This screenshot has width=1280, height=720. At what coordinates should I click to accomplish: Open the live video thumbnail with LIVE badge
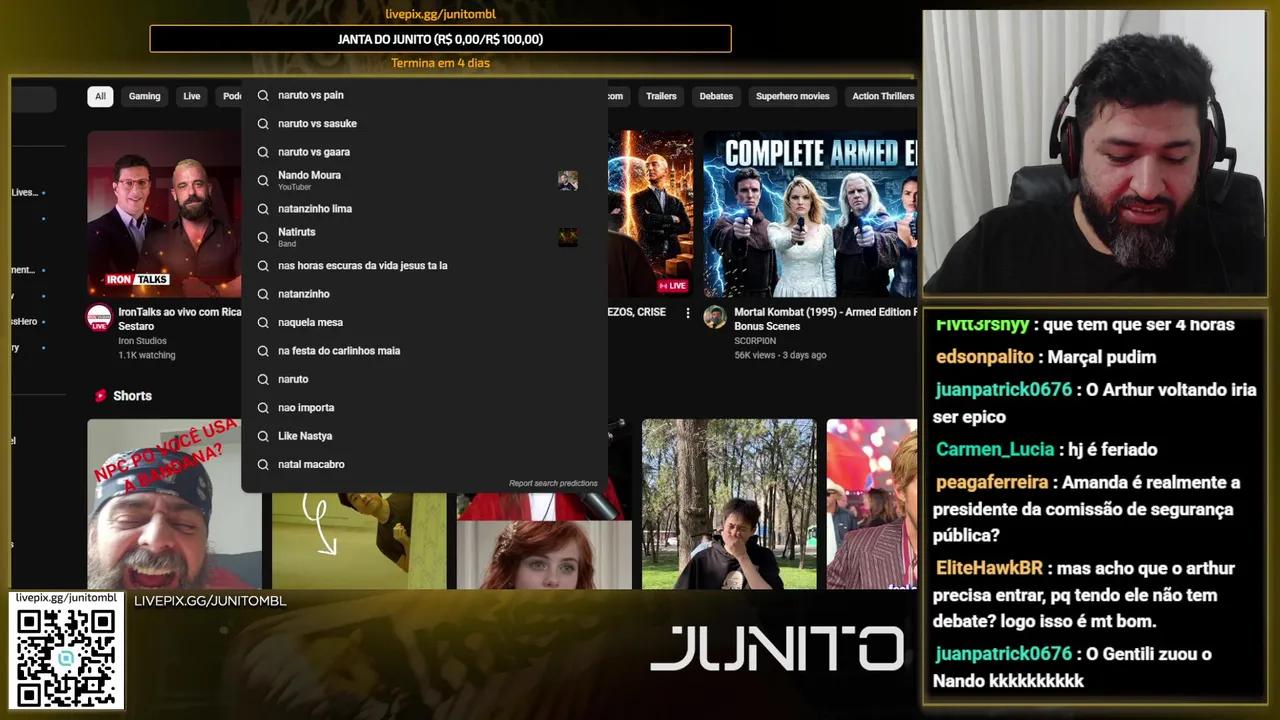point(651,214)
